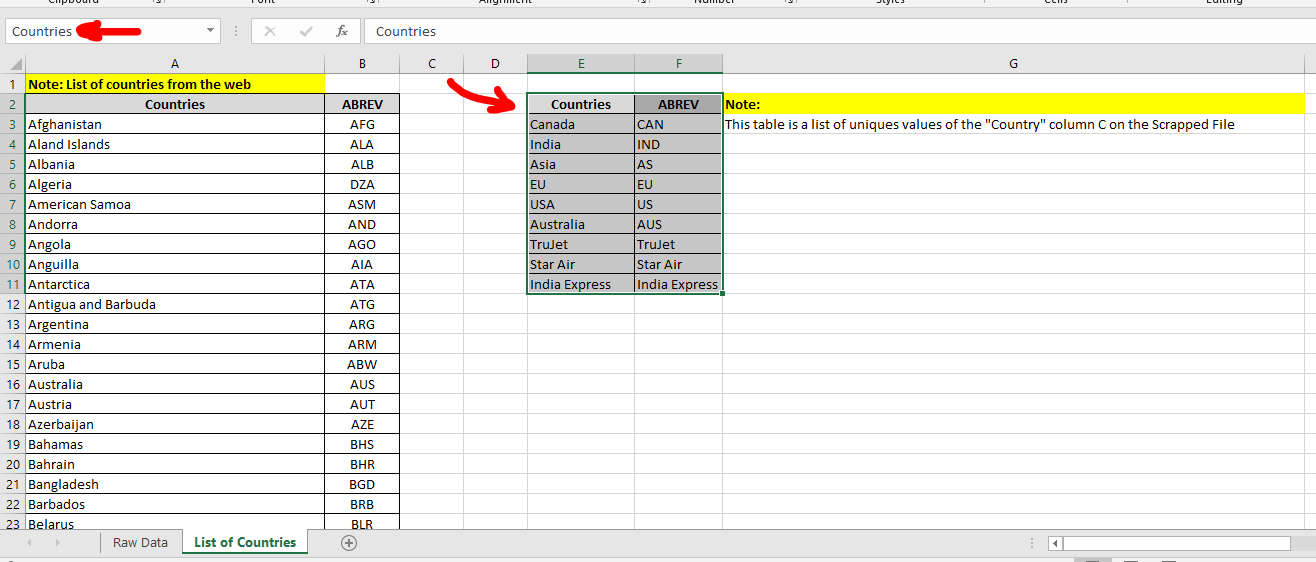The width and height of the screenshot is (1316, 562).
Task: Click the yellow note cell about countries from web
Action: (175, 84)
